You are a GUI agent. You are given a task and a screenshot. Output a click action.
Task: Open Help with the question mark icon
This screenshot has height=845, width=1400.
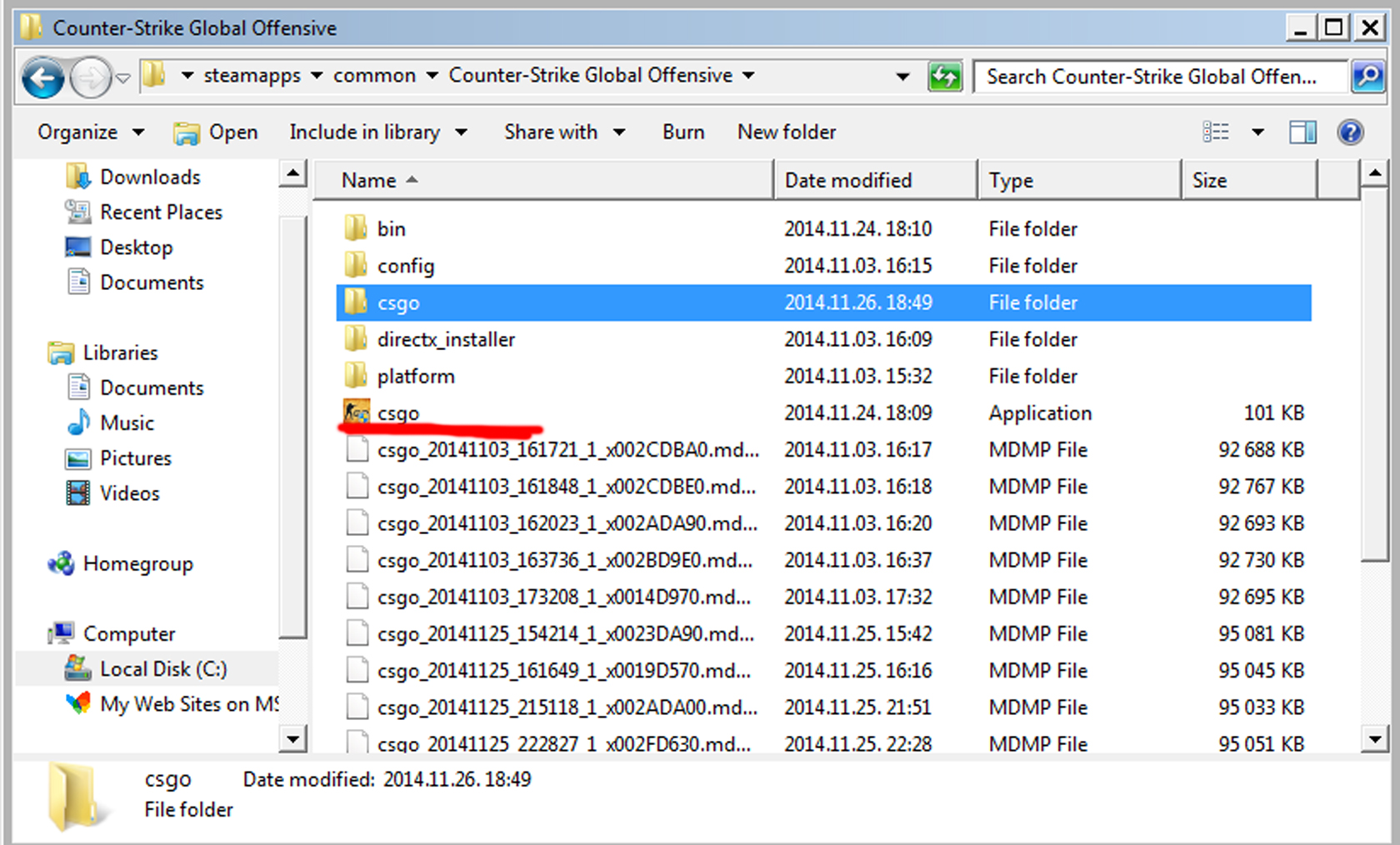tap(1350, 132)
